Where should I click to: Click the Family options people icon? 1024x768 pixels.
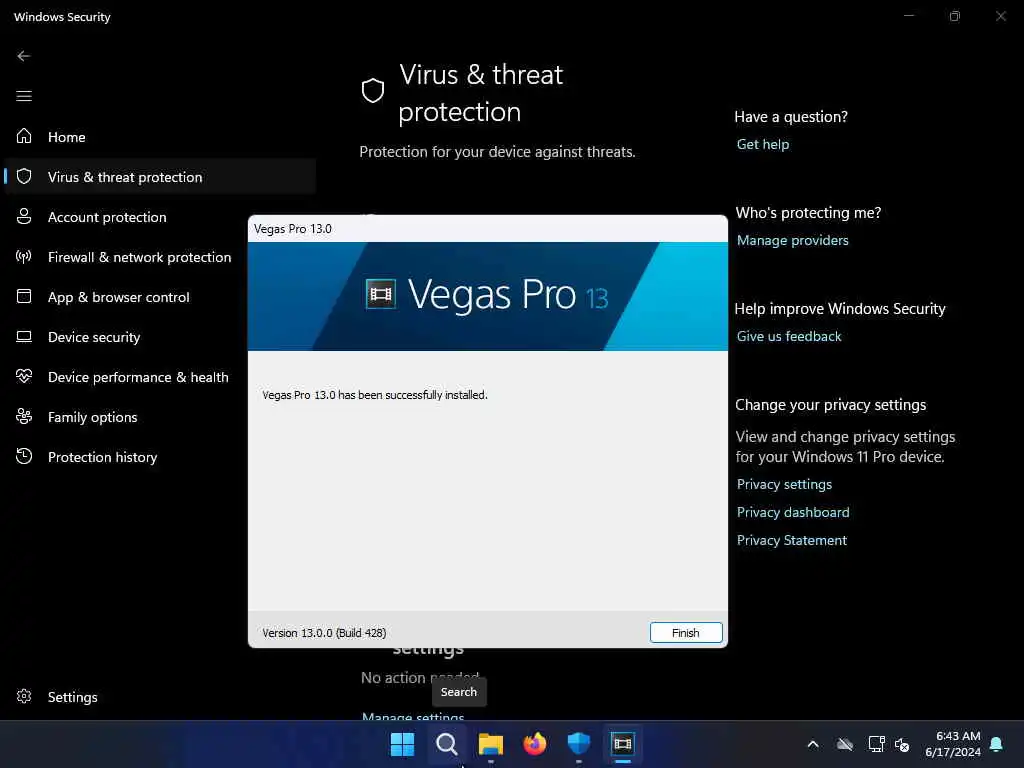(x=24, y=416)
